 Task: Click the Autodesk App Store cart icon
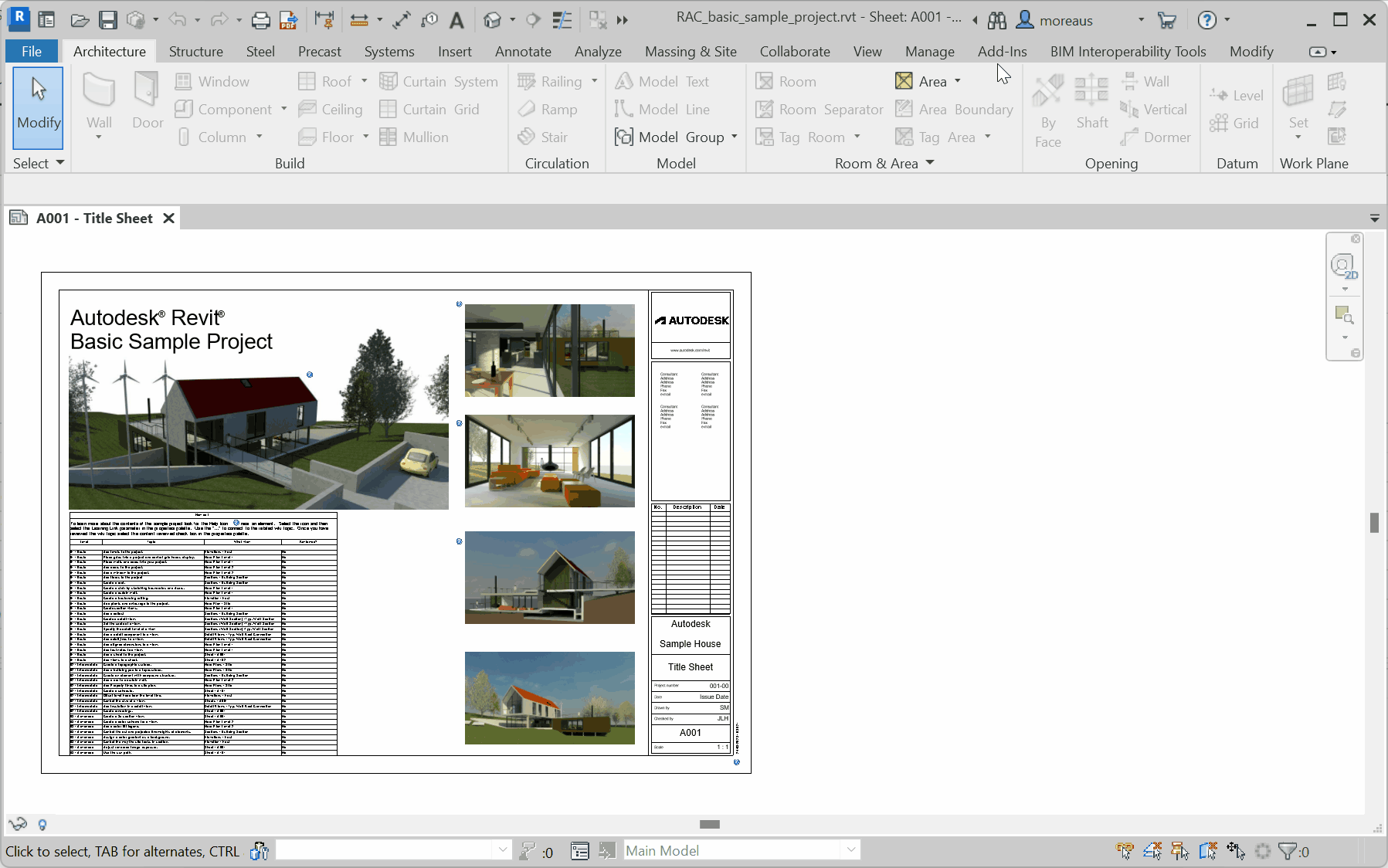(x=1167, y=20)
